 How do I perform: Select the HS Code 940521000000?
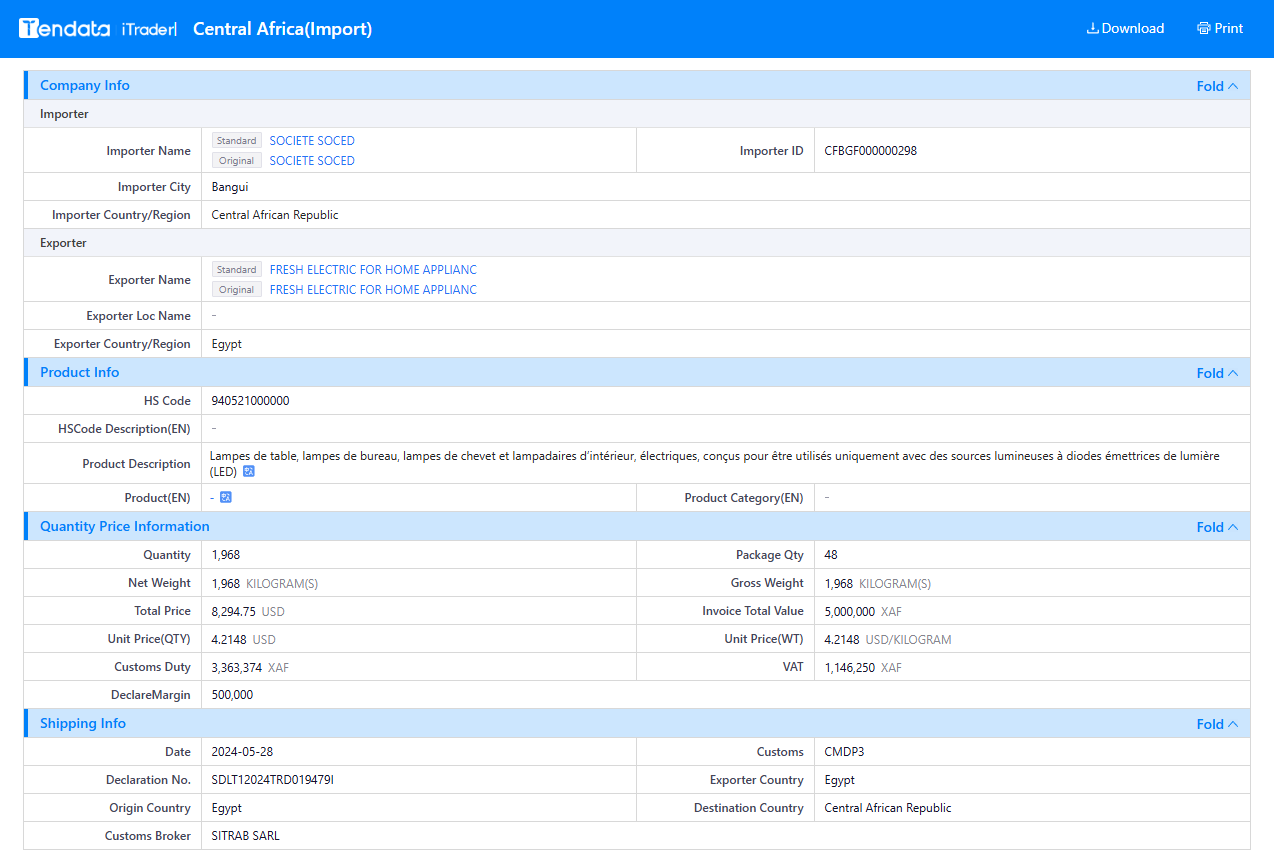250,401
